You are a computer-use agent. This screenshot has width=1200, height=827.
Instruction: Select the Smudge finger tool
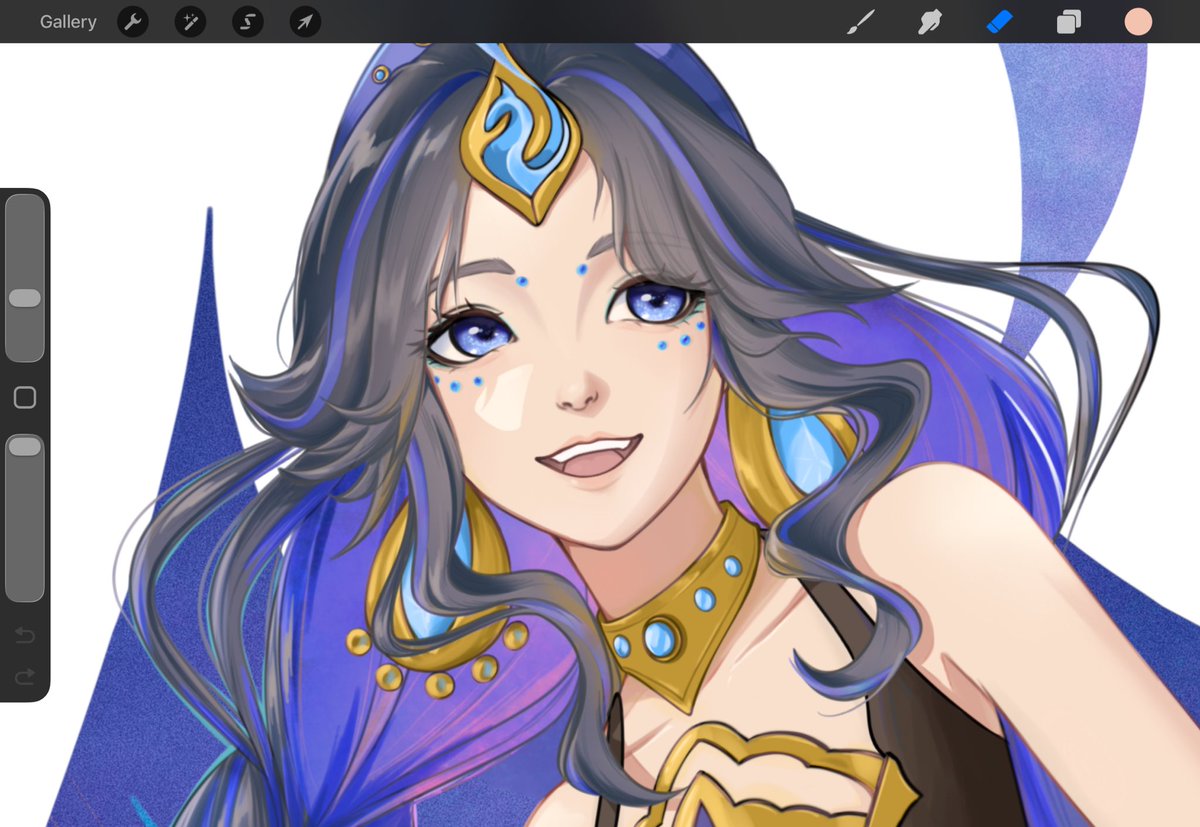931,21
